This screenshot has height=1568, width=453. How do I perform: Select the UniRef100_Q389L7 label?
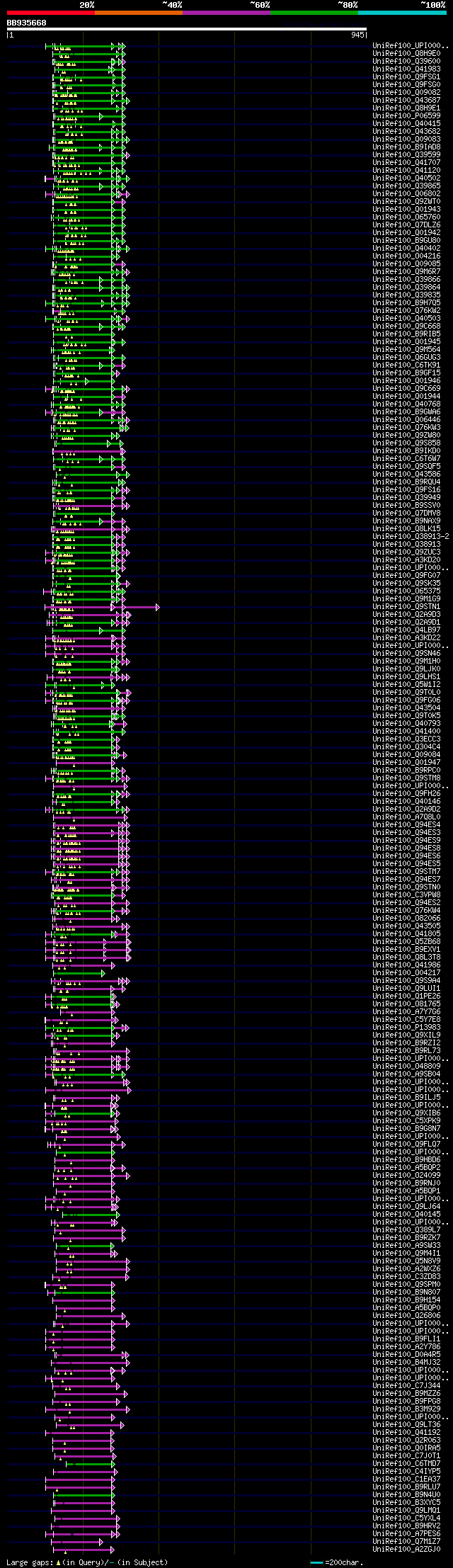(406, 1229)
